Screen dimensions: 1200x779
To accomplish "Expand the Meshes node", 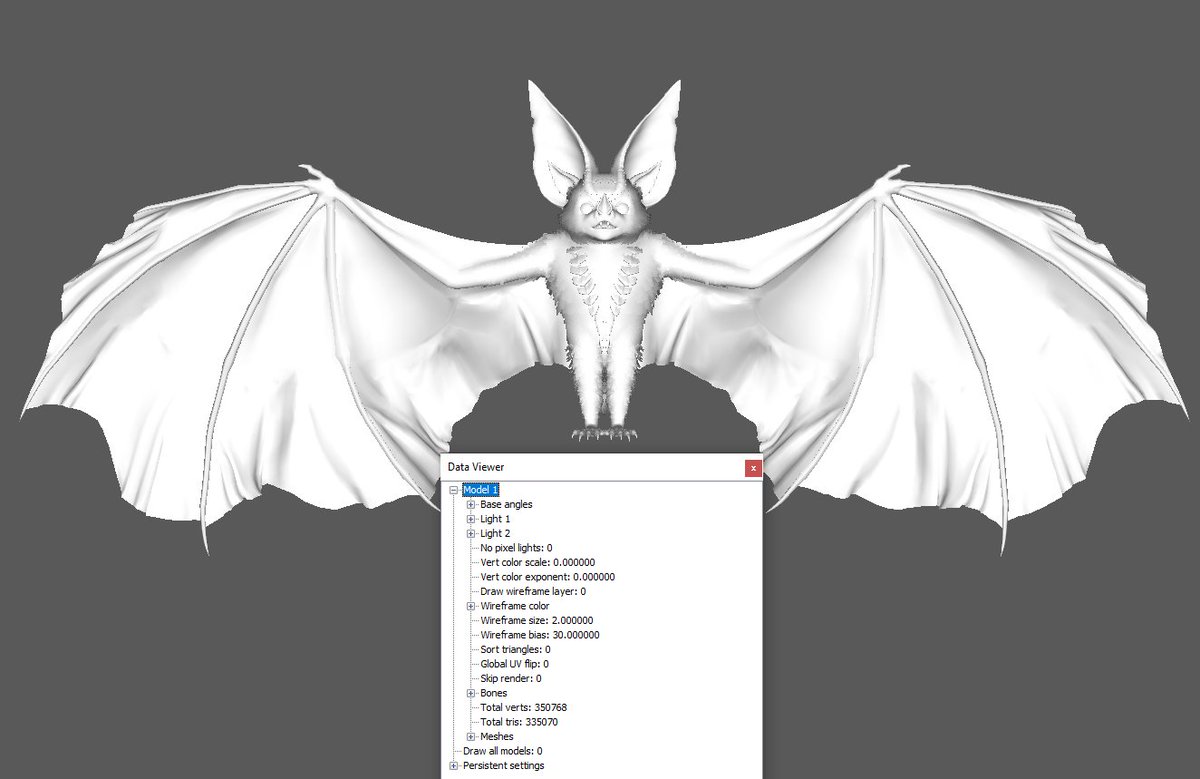I will coord(471,737).
